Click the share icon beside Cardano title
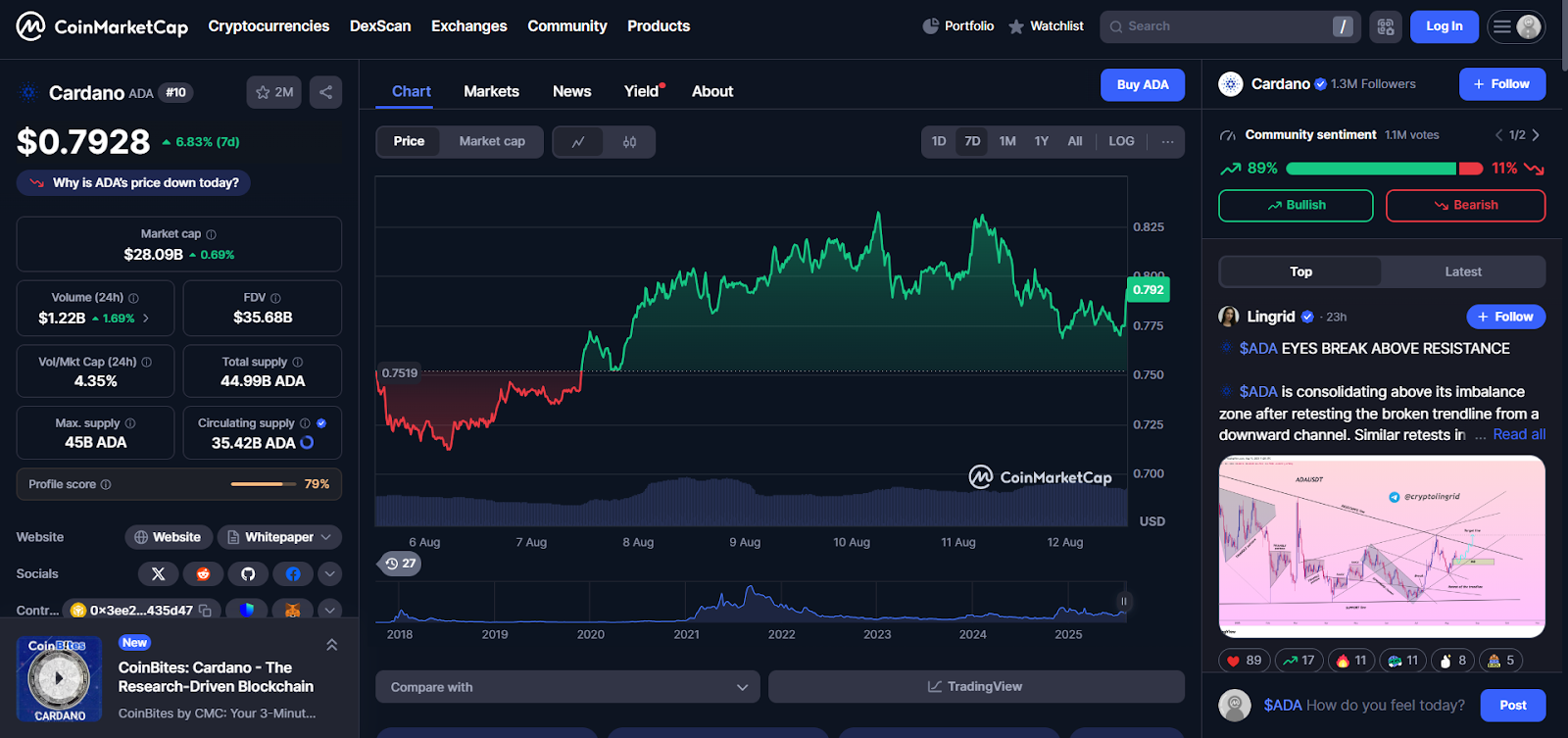 click(x=325, y=92)
